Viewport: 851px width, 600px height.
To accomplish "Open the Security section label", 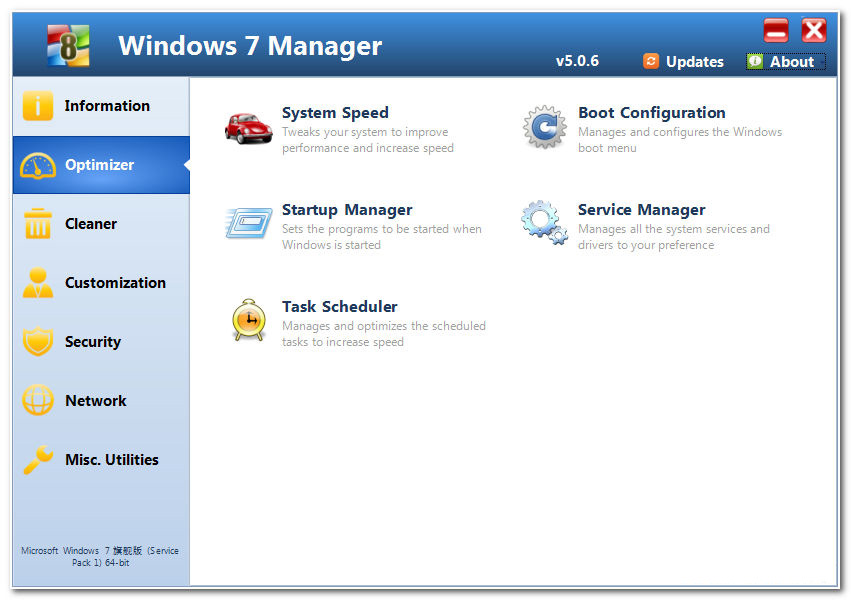I will tap(93, 342).
